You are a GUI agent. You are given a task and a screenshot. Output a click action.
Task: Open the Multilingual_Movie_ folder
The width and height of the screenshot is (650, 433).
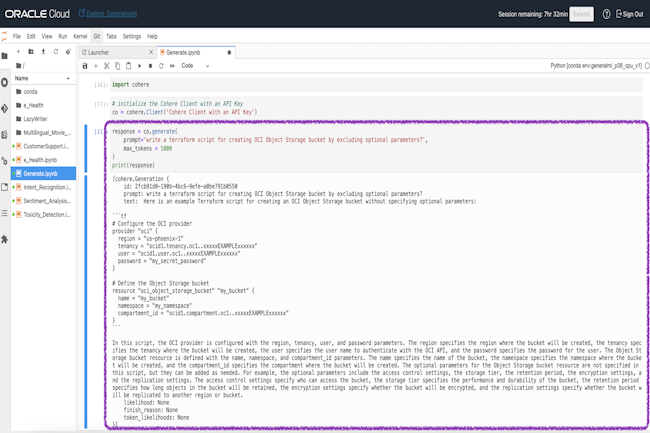point(43,133)
